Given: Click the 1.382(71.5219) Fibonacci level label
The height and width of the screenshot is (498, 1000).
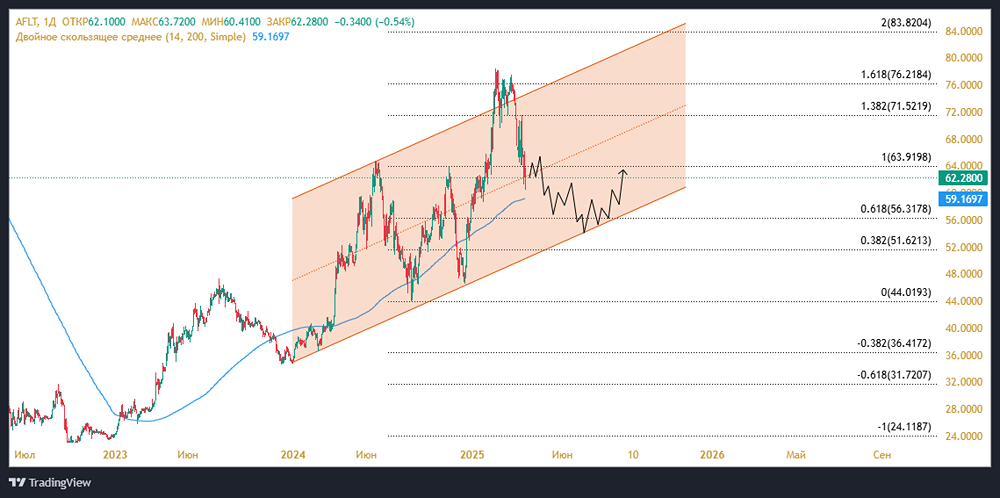Looking at the screenshot, I should (896, 106).
